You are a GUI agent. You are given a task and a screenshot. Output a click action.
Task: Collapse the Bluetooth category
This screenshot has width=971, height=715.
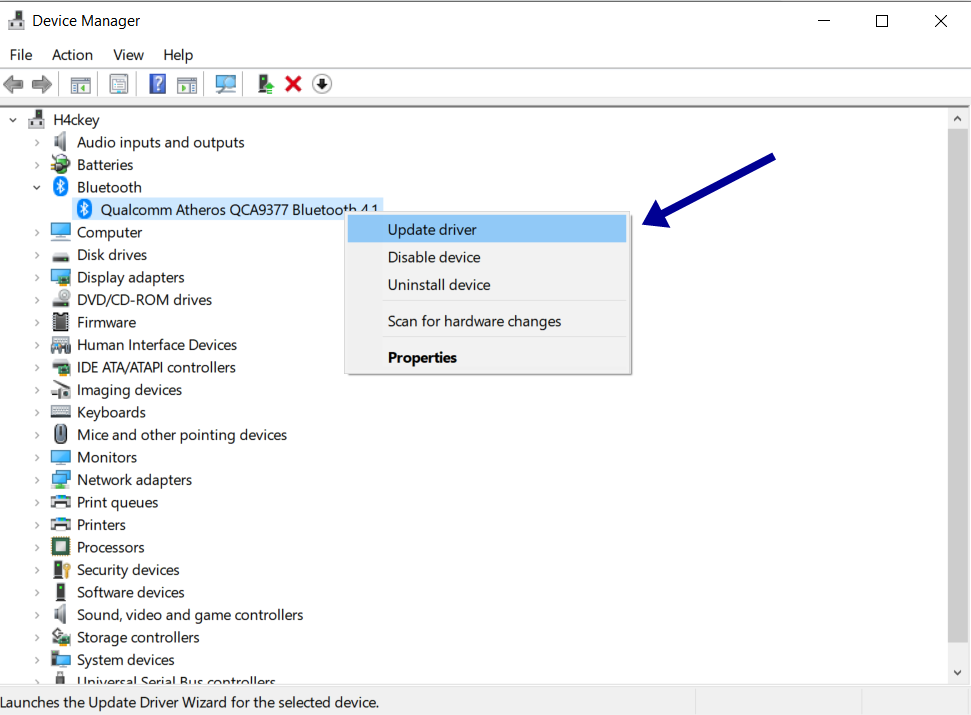pyautogui.click(x=36, y=187)
